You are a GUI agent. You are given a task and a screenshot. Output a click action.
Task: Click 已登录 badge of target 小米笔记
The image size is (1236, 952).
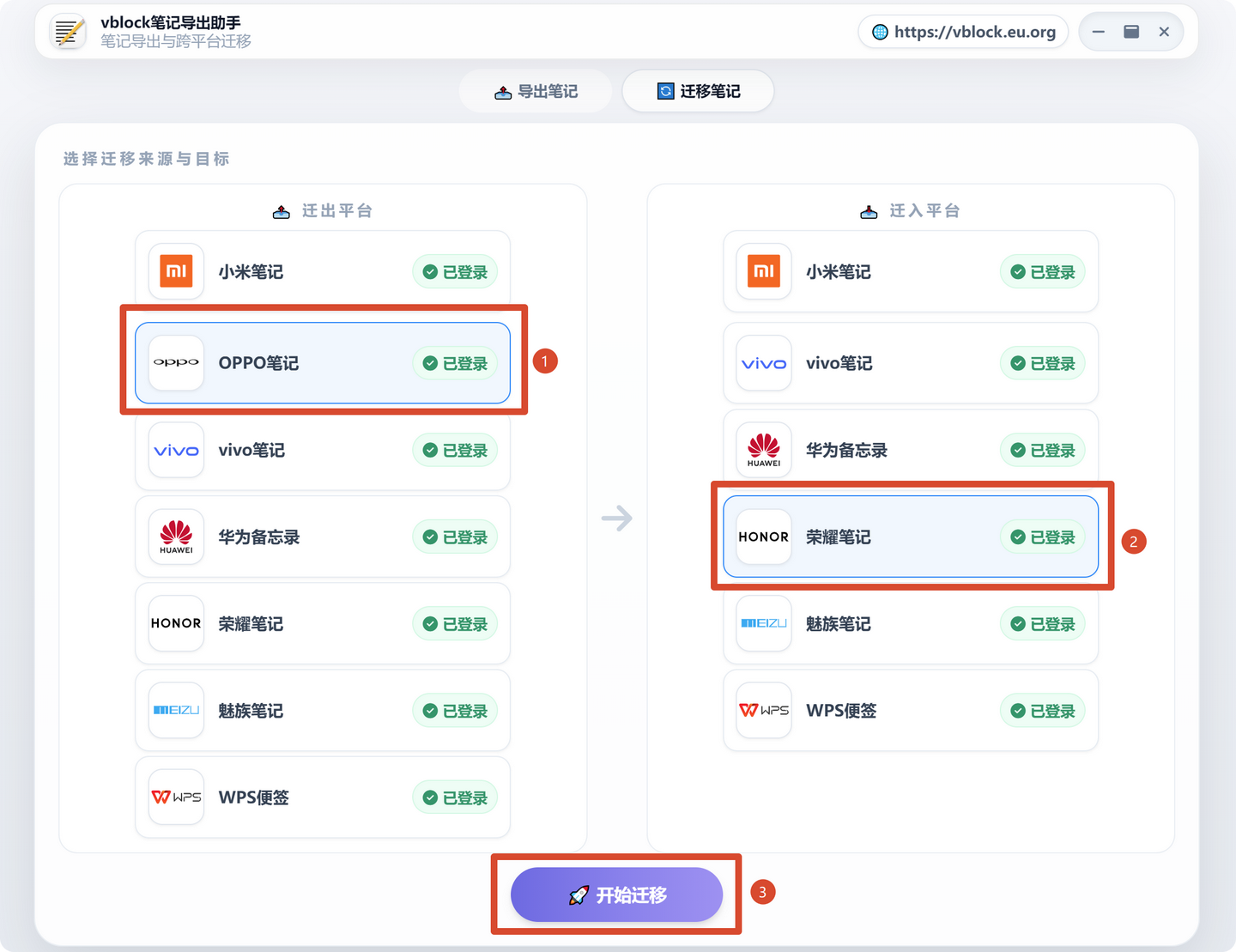click(x=1043, y=272)
